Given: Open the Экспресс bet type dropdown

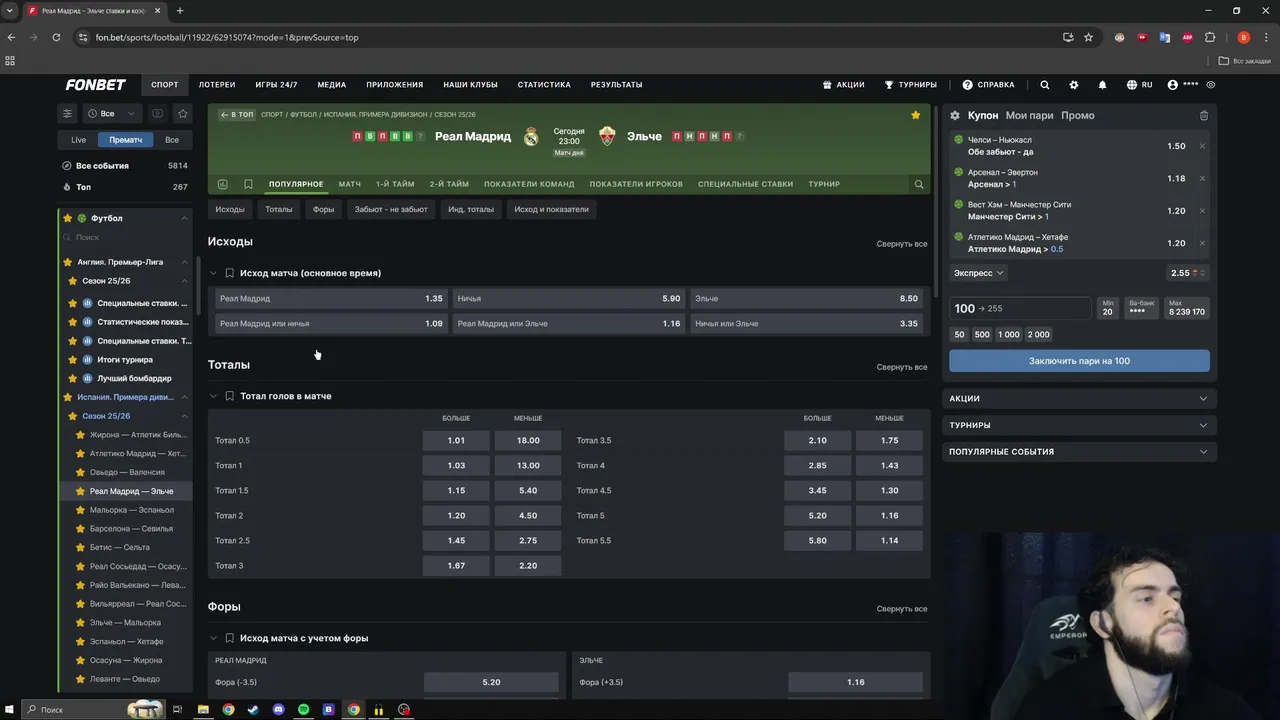Looking at the screenshot, I should pos(978,273).
